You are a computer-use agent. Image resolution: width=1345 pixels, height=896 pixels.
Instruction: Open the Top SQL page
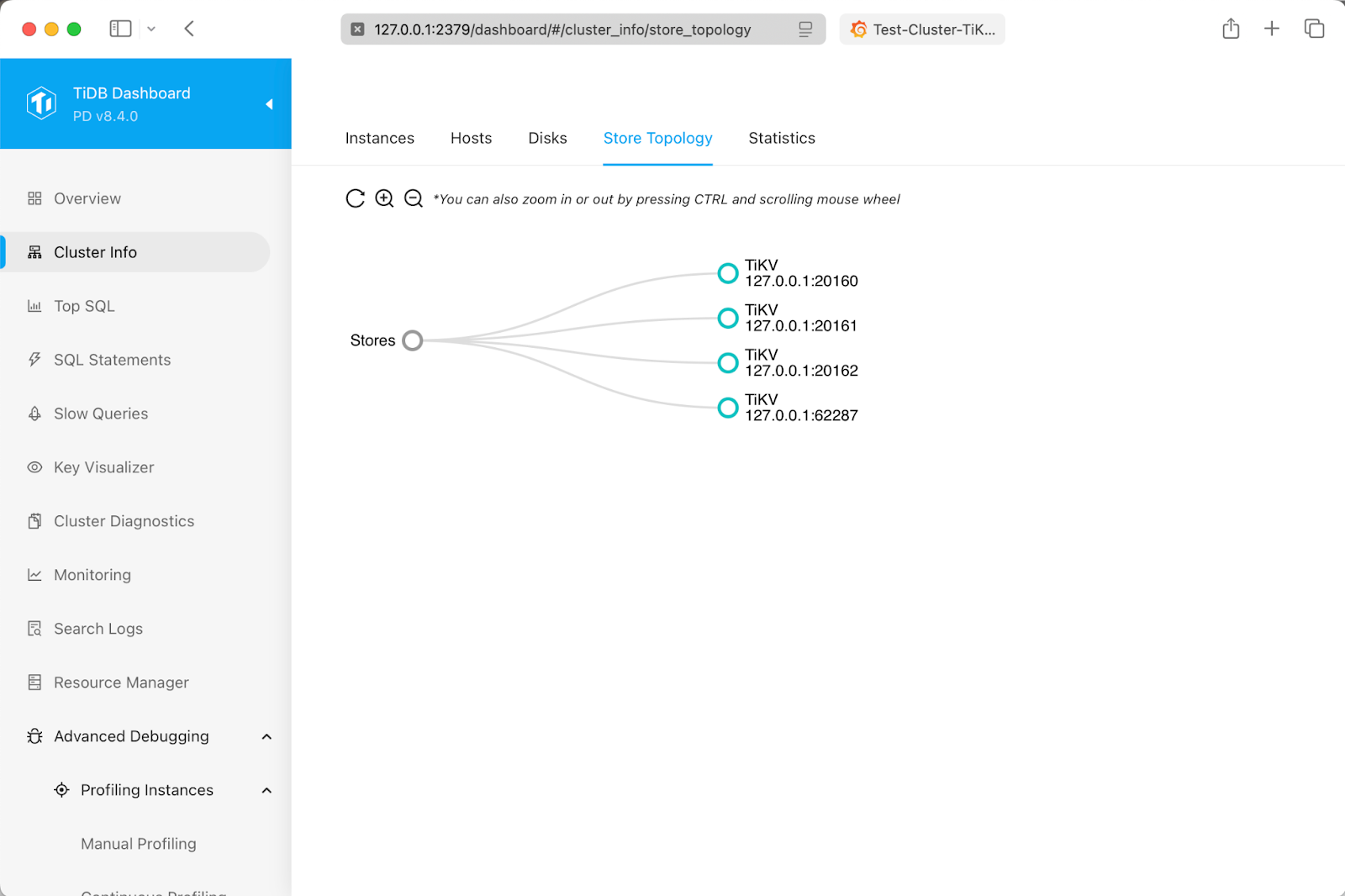[x=84, y=306]
